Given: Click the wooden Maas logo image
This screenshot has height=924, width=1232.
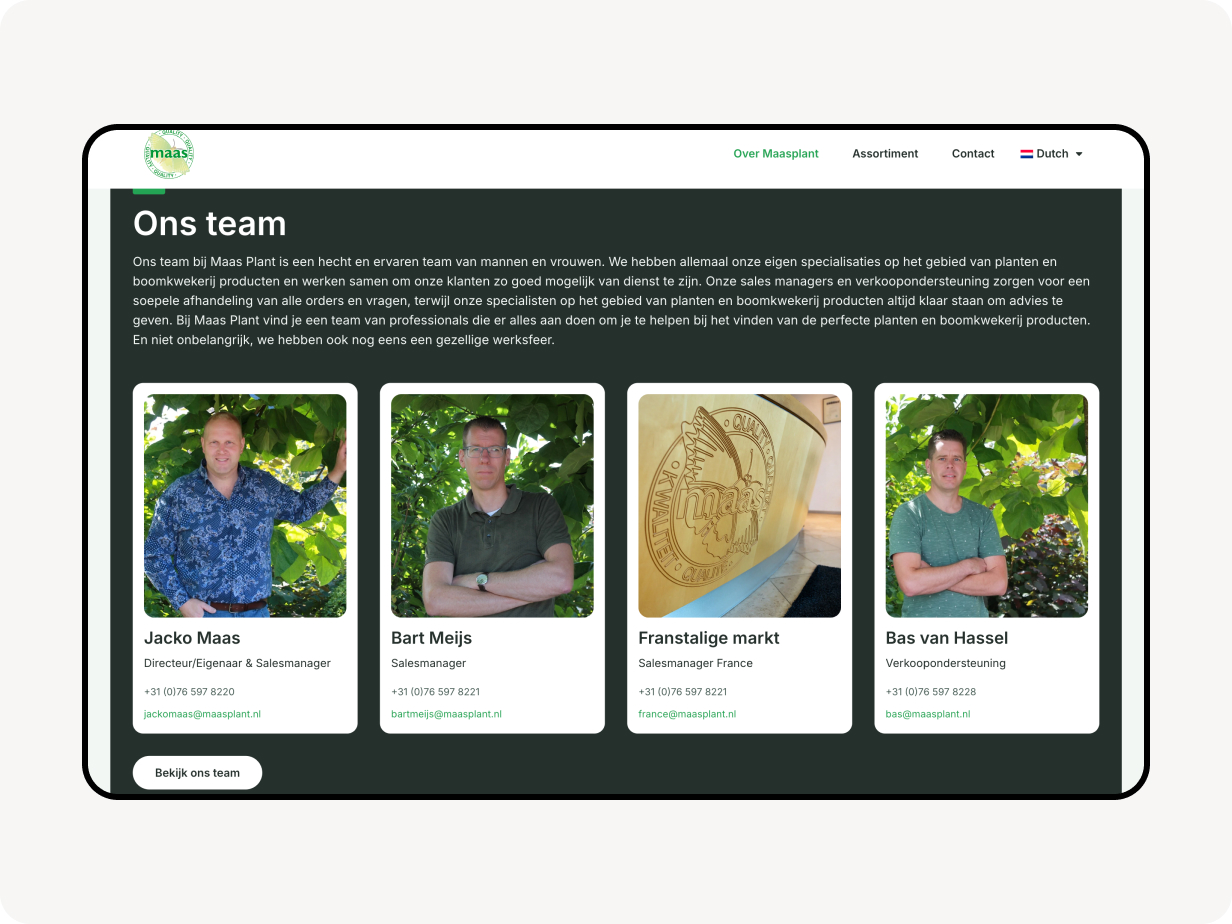Looking at the screenshot, I should tap(739, 506).
